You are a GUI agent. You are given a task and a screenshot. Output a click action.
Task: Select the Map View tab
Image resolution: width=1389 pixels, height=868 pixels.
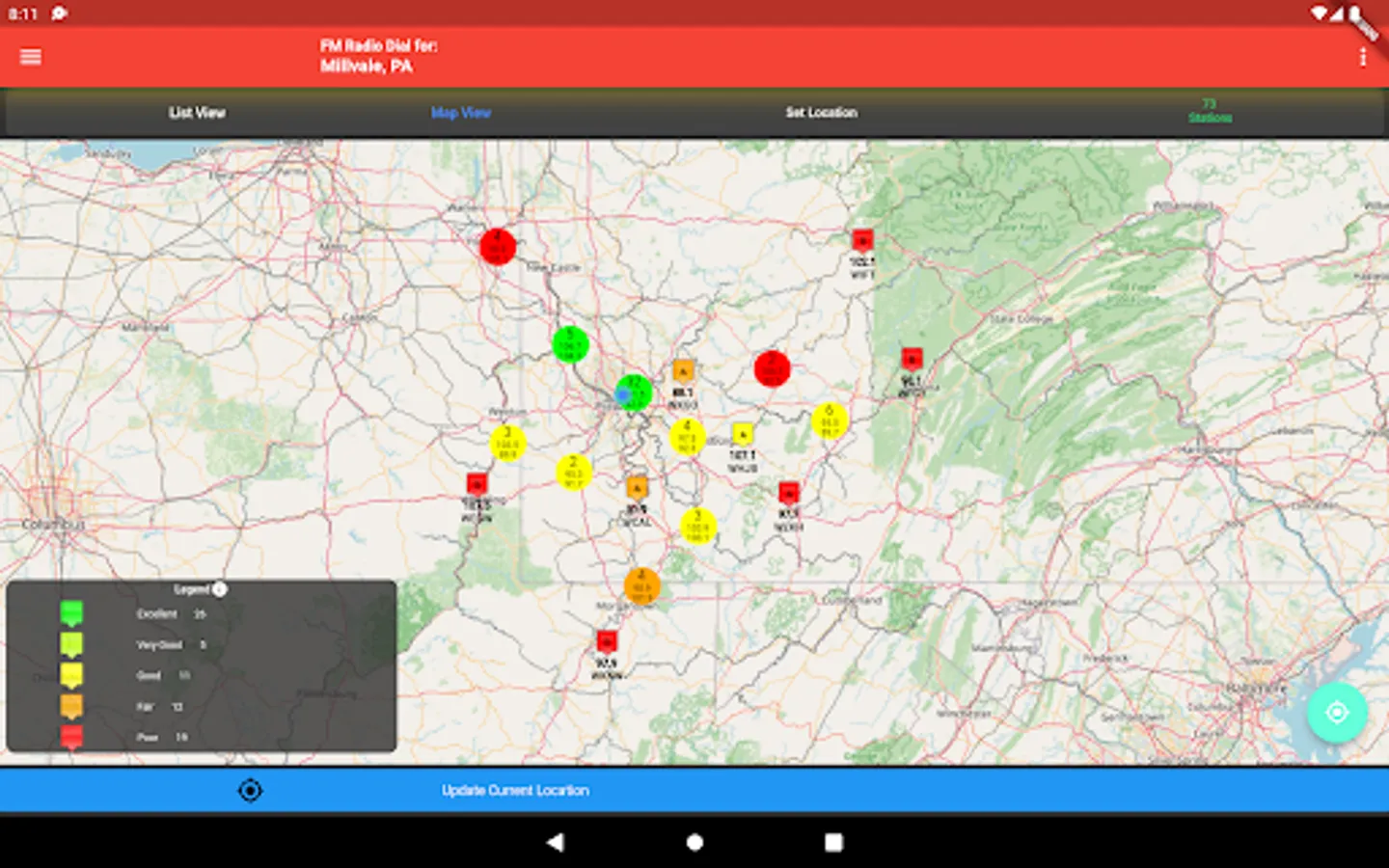(x=461, y=113)
